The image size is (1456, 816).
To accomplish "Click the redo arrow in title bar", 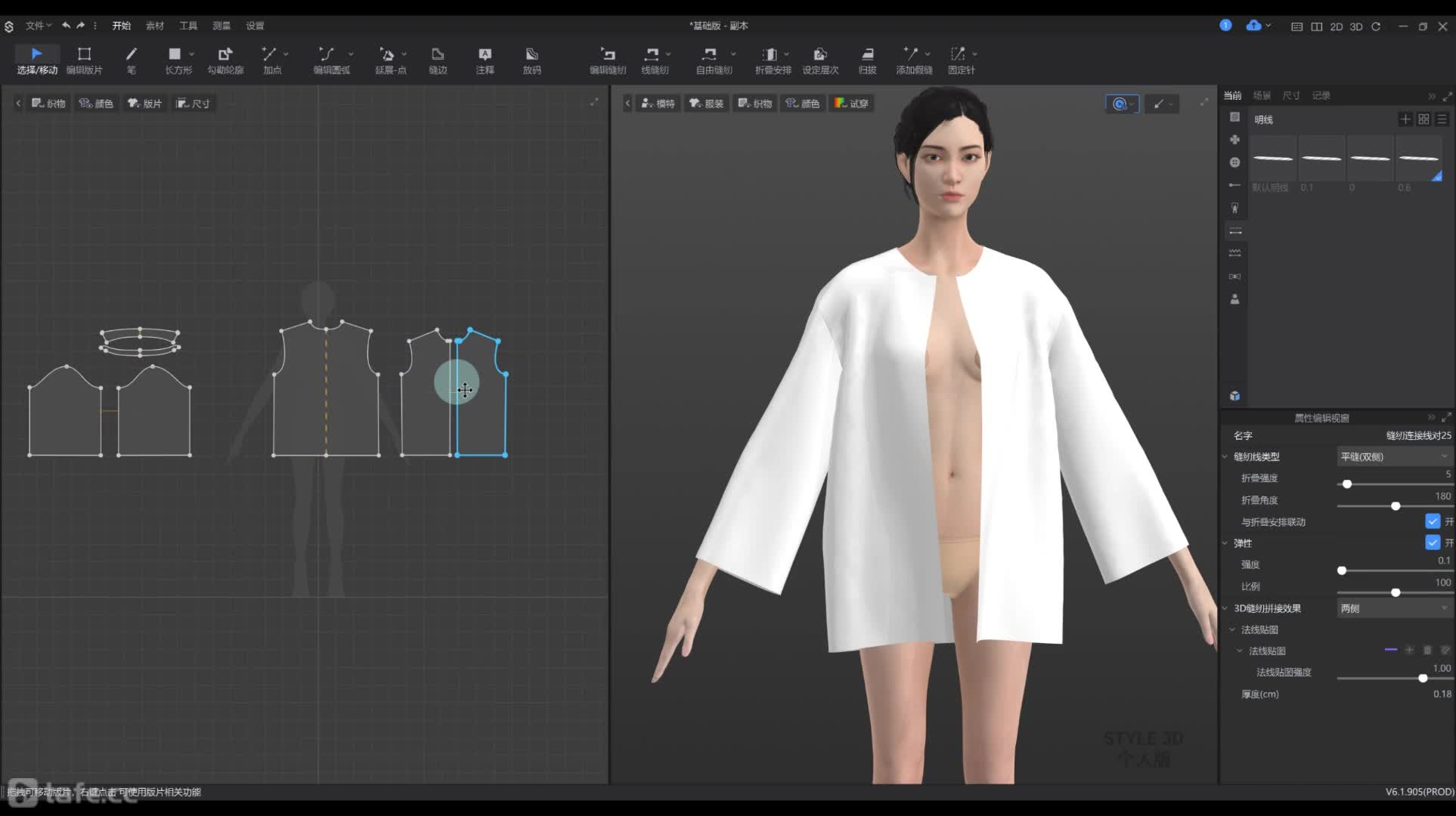I will point(80,26).
